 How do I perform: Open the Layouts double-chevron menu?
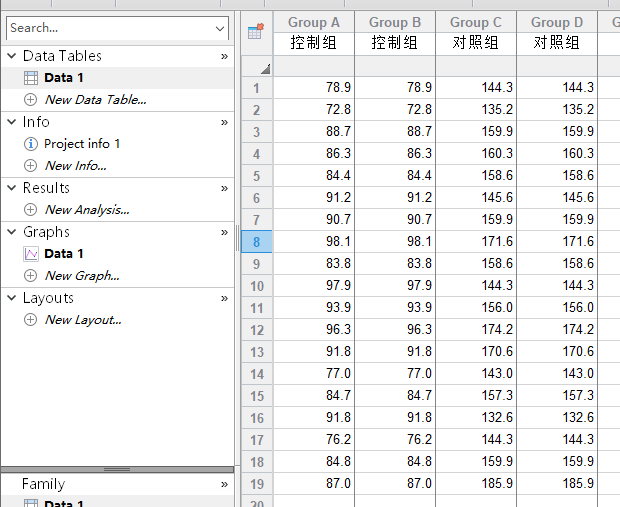224,299
